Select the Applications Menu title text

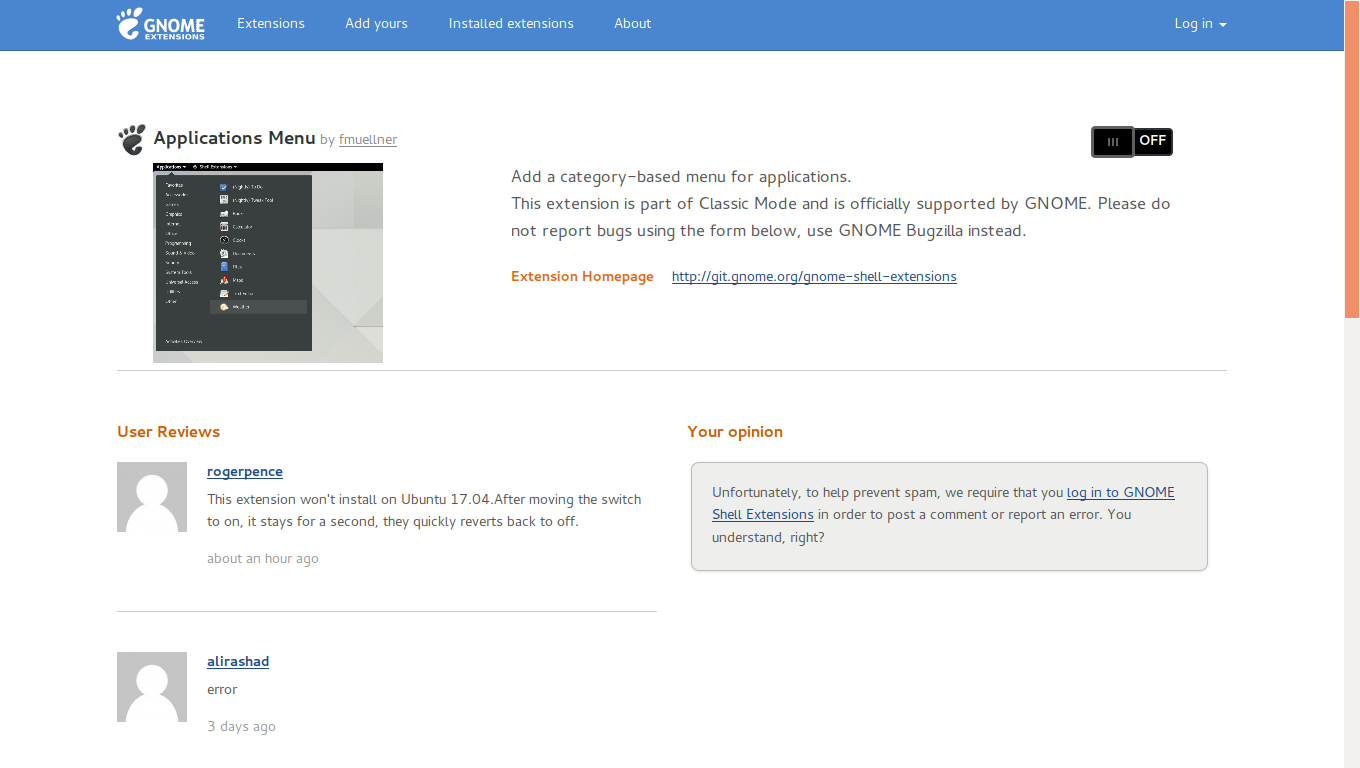pos(235,138)
